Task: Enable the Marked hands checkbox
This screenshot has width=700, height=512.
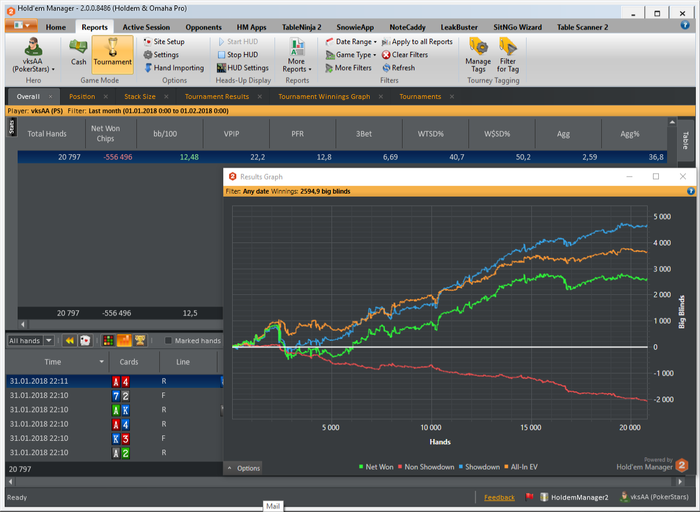Action: (168, 341)
